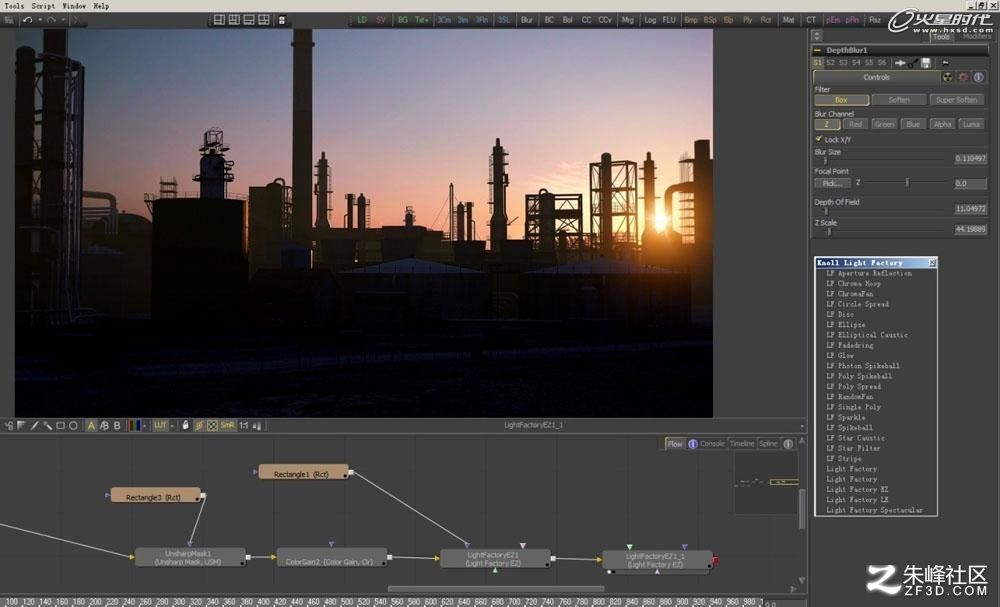Screen dimensions: 1000x607
Task: Open the Window menu
Action: [74, 6]
